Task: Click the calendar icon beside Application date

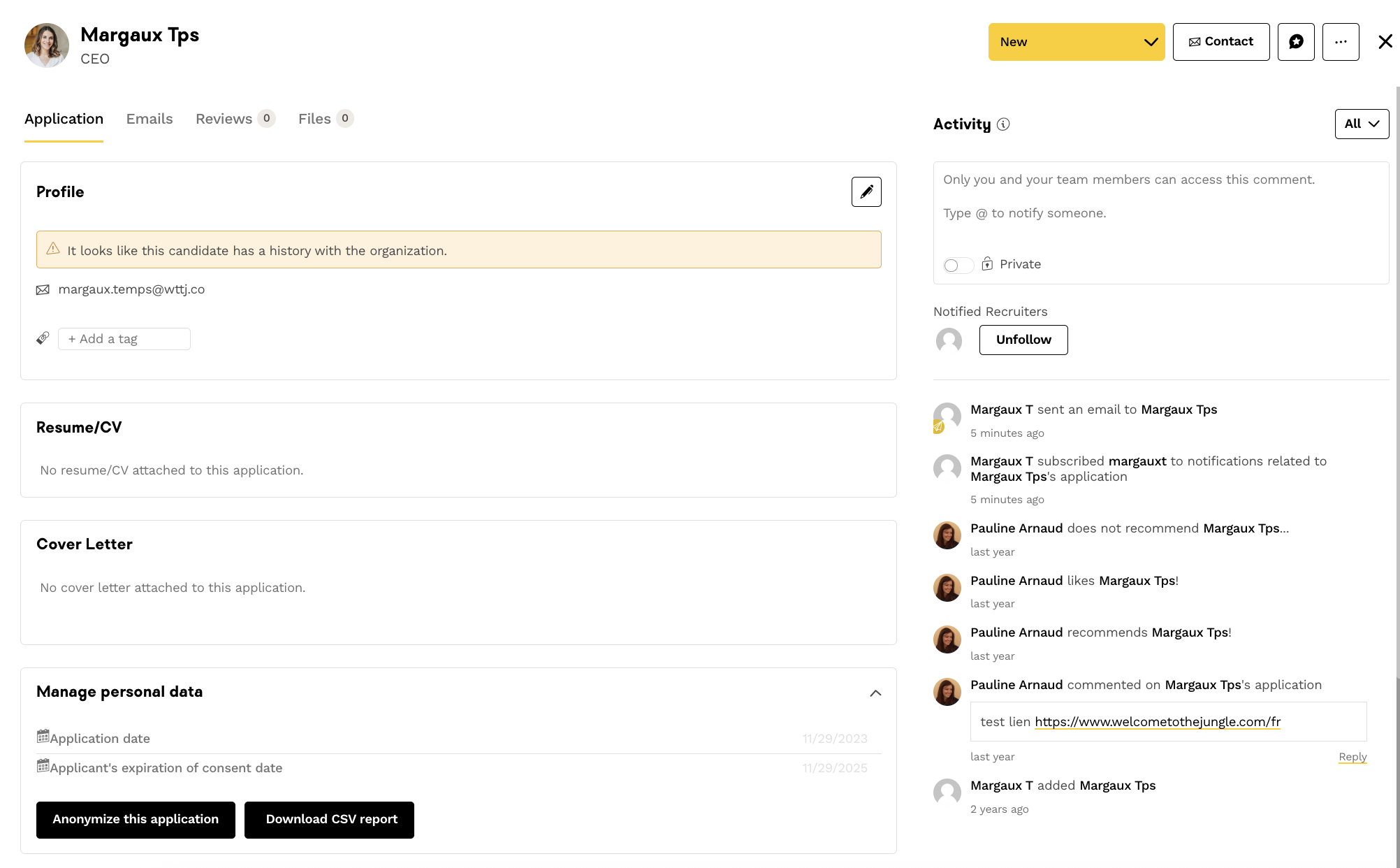Action: coord(43,737)
